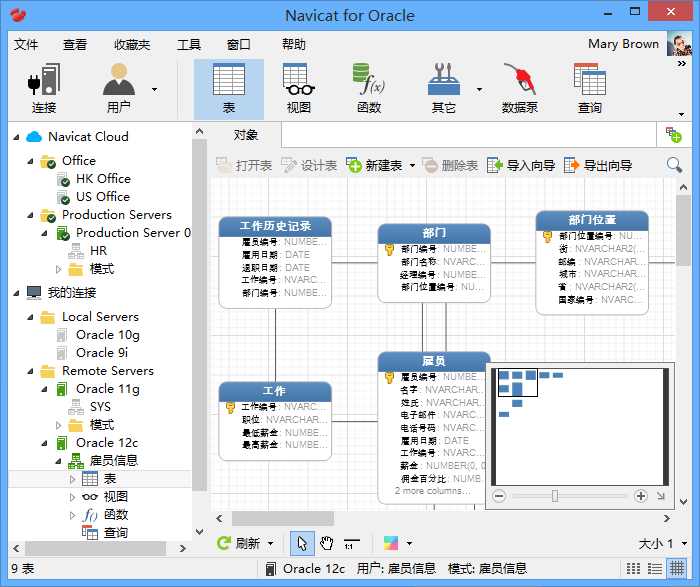This screenshot has height=587, width=700.
Task: Select the 部门位置 table header in diagram
Action: [x=592, y=220]
